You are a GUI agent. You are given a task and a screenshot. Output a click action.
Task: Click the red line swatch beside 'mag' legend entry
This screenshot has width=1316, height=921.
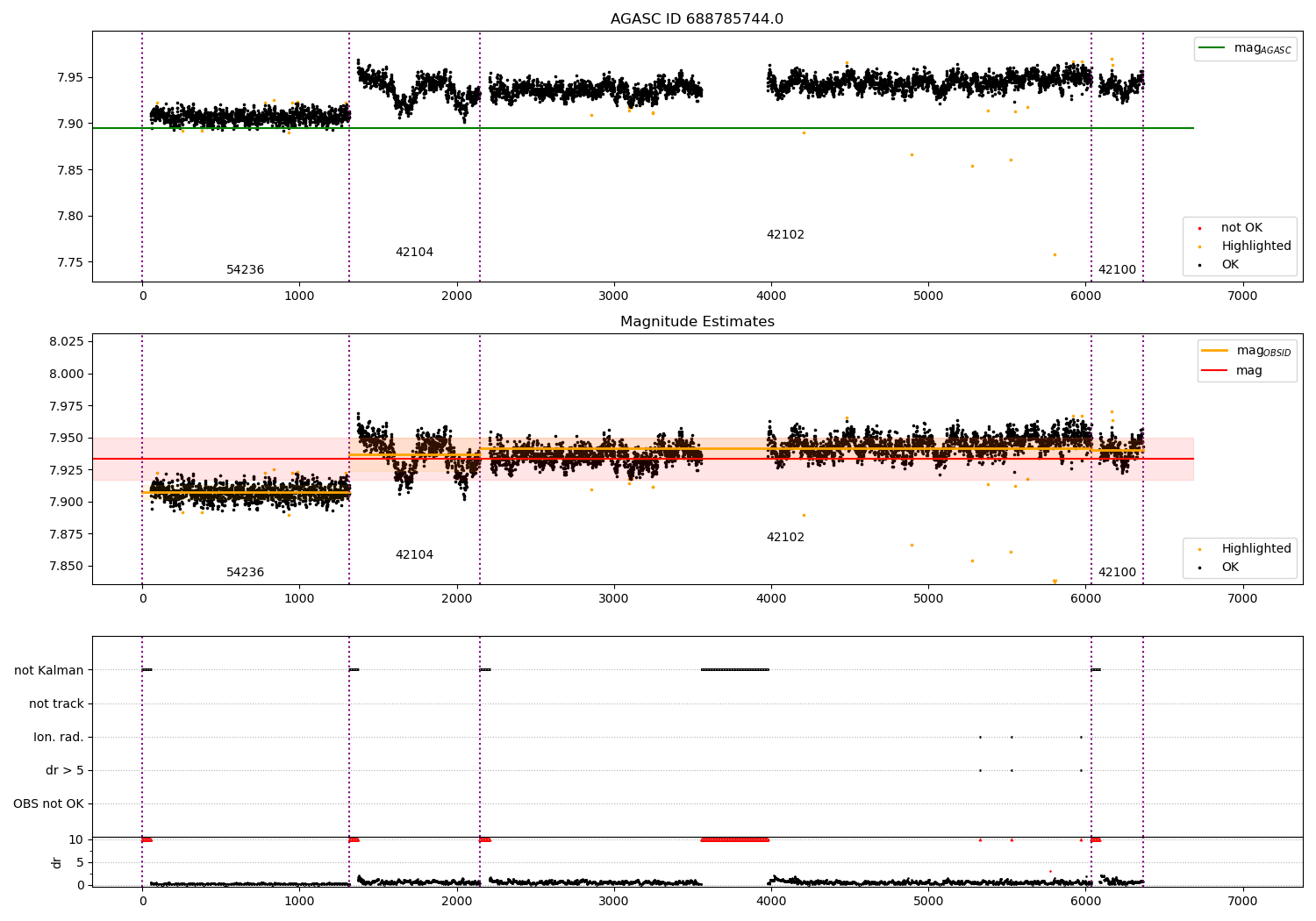tap(1215, 371)
